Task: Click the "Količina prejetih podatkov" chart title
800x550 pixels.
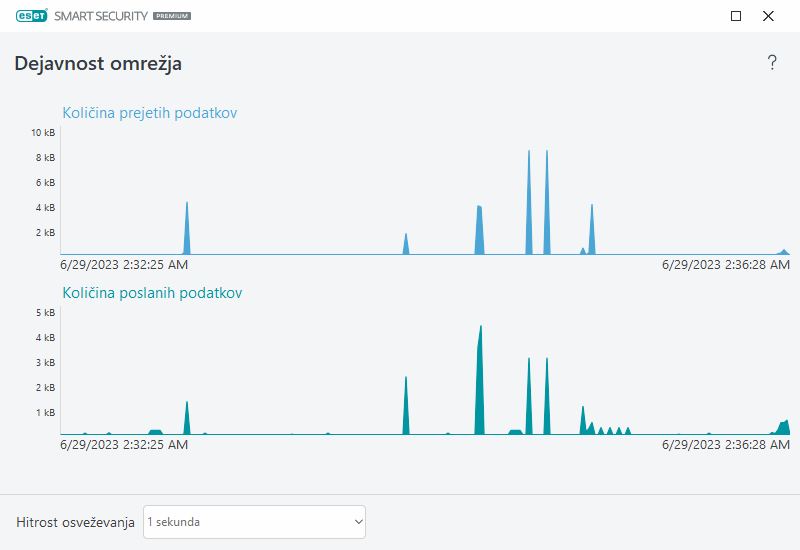Action: coord(150,113)
